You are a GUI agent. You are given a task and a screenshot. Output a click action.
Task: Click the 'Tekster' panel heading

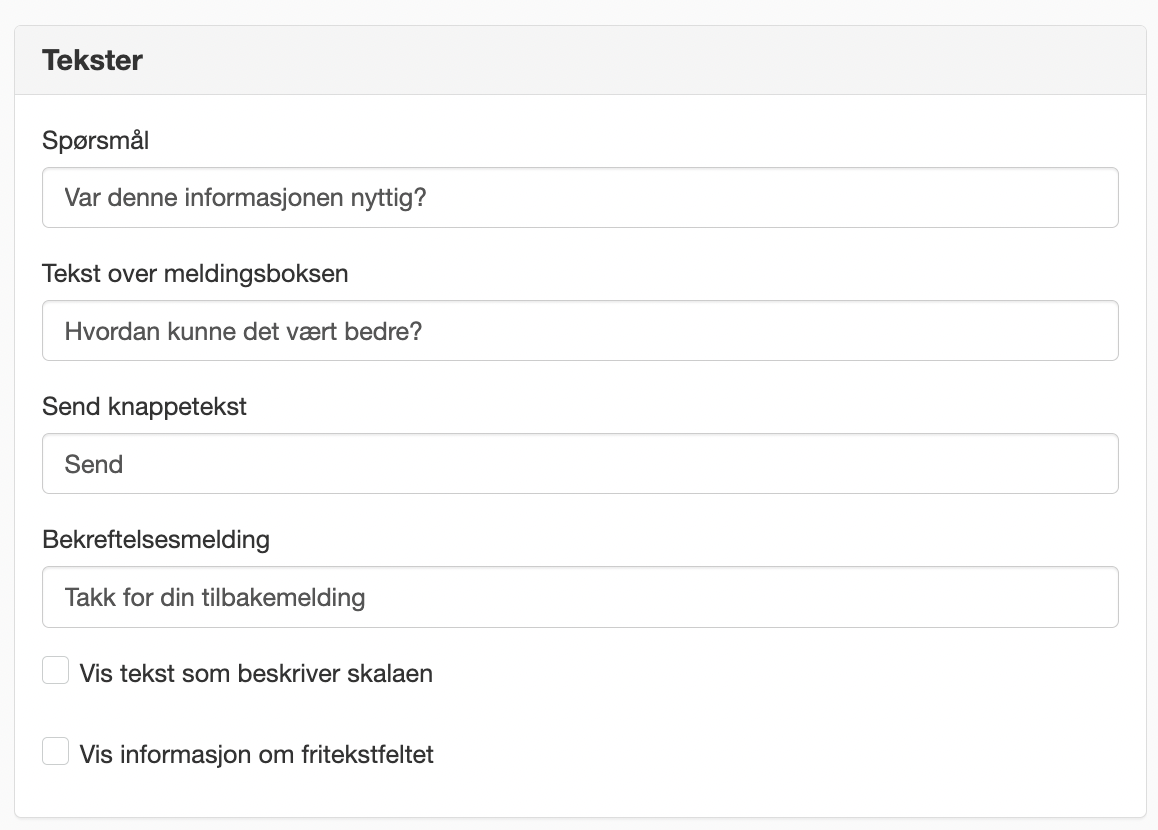[x=92, y=61]
